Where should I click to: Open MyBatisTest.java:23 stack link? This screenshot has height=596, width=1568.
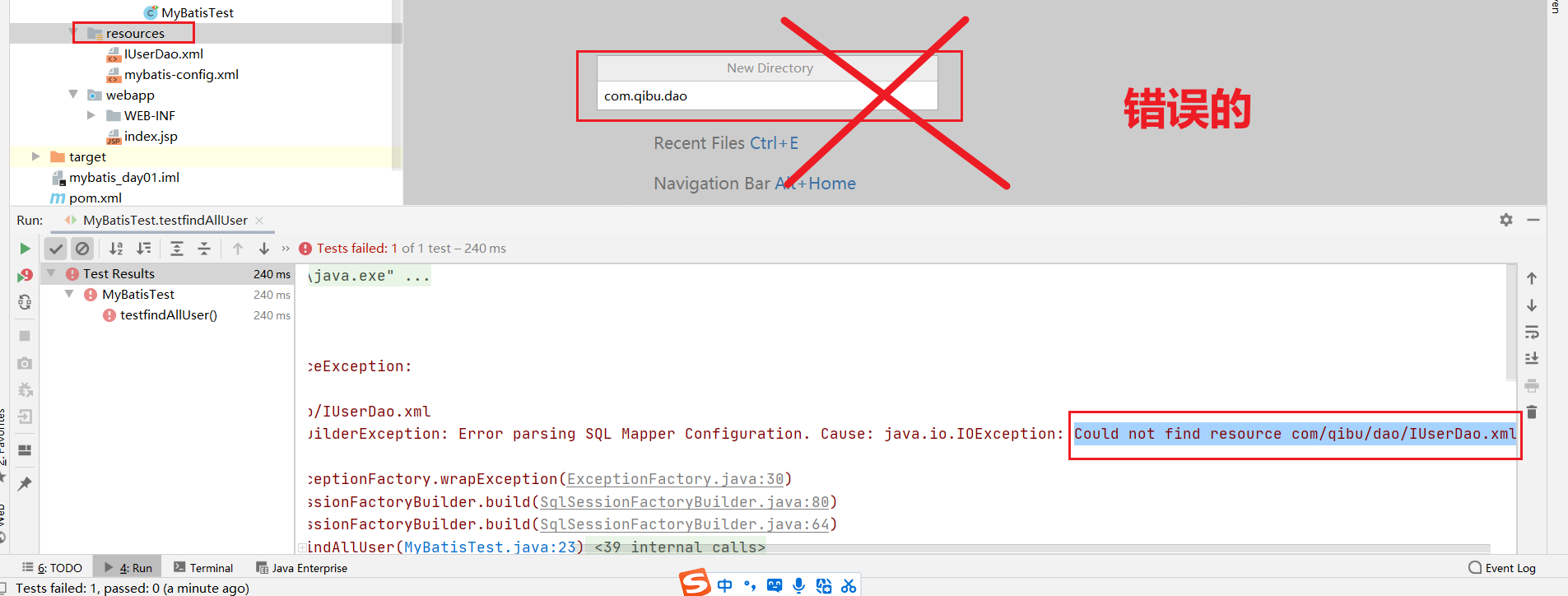click(491, 547)
